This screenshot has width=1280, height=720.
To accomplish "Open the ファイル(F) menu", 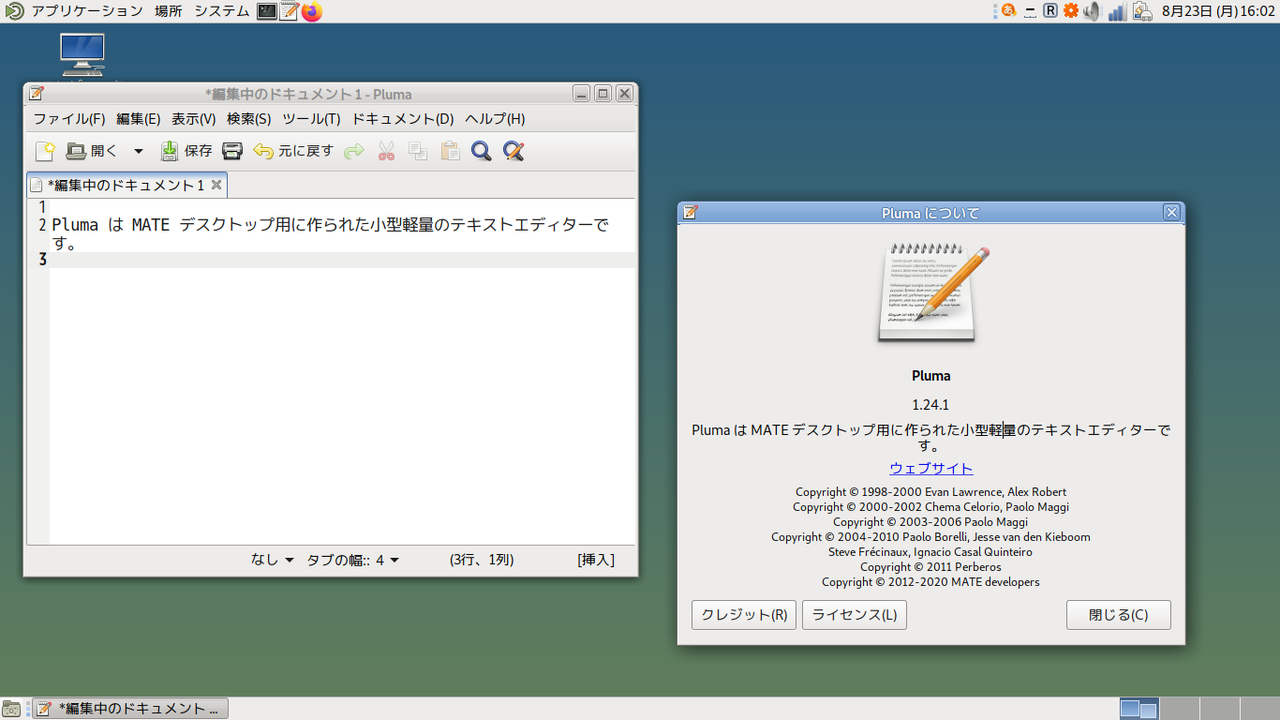I will 69,118.
